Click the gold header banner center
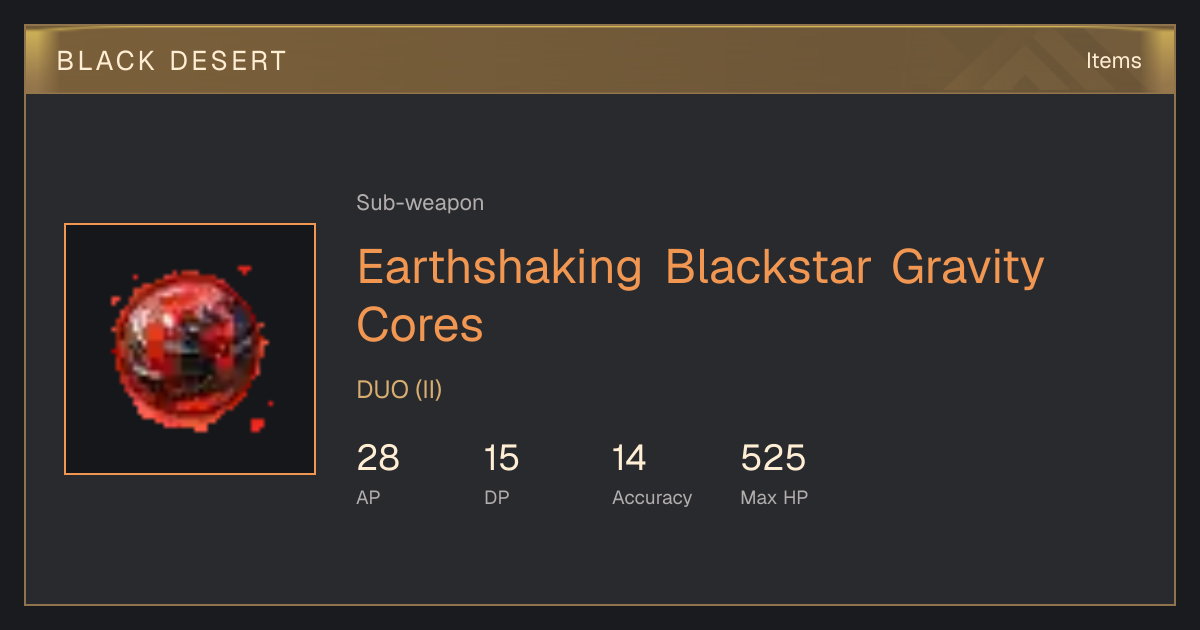This screenshot has height=630, width=1200. click(600, 60)
